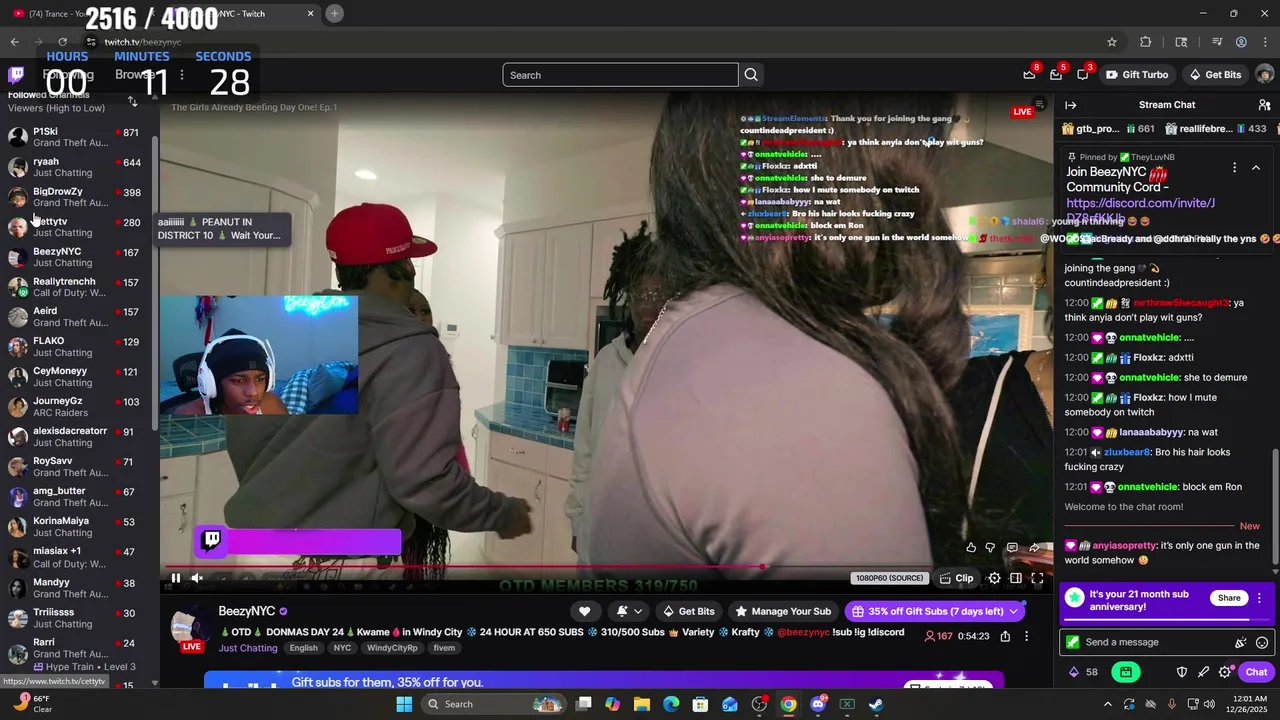Open the Clip creation button

(957, 578)
